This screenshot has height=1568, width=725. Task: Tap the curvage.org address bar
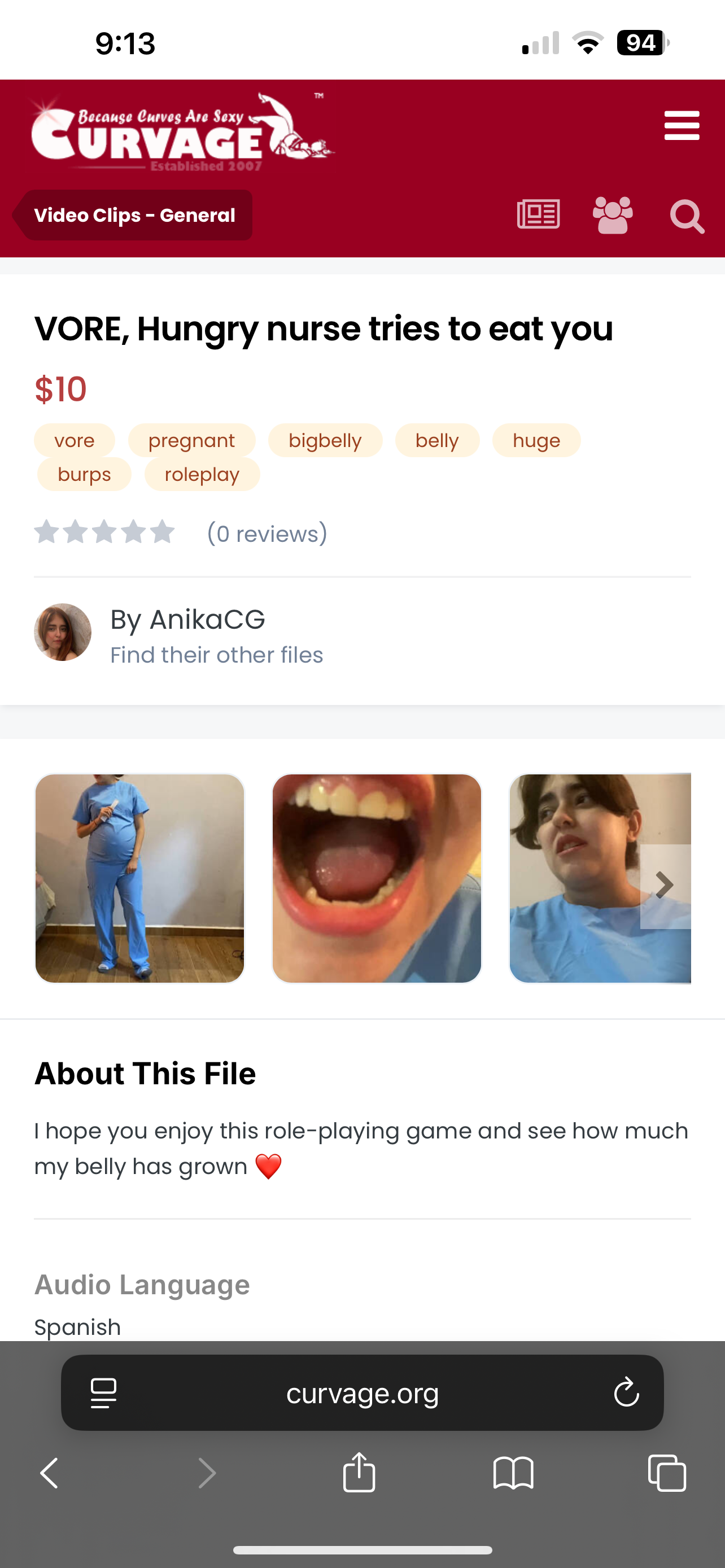tap(362, 1392)
